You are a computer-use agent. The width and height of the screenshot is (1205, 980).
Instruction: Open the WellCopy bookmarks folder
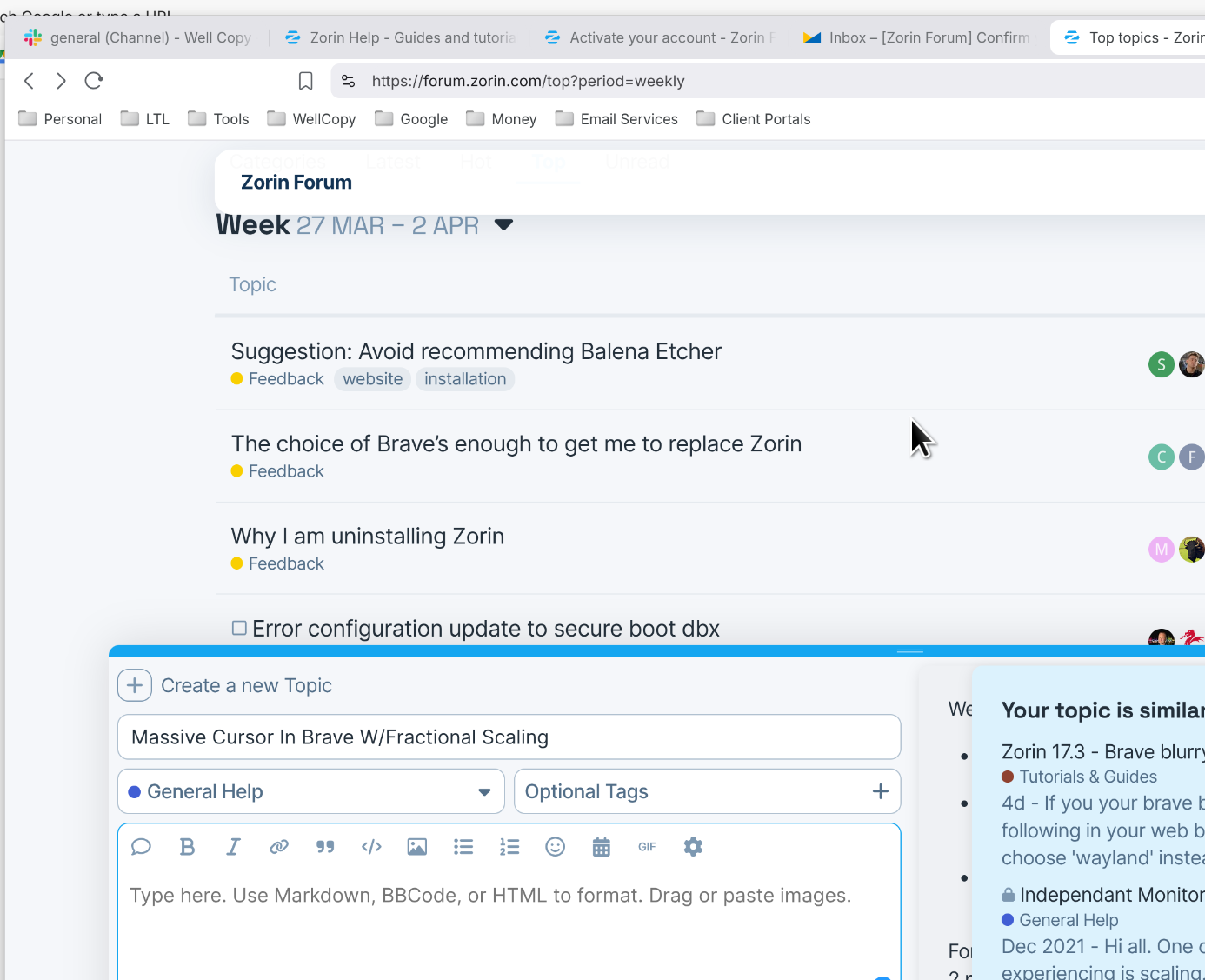312,119
